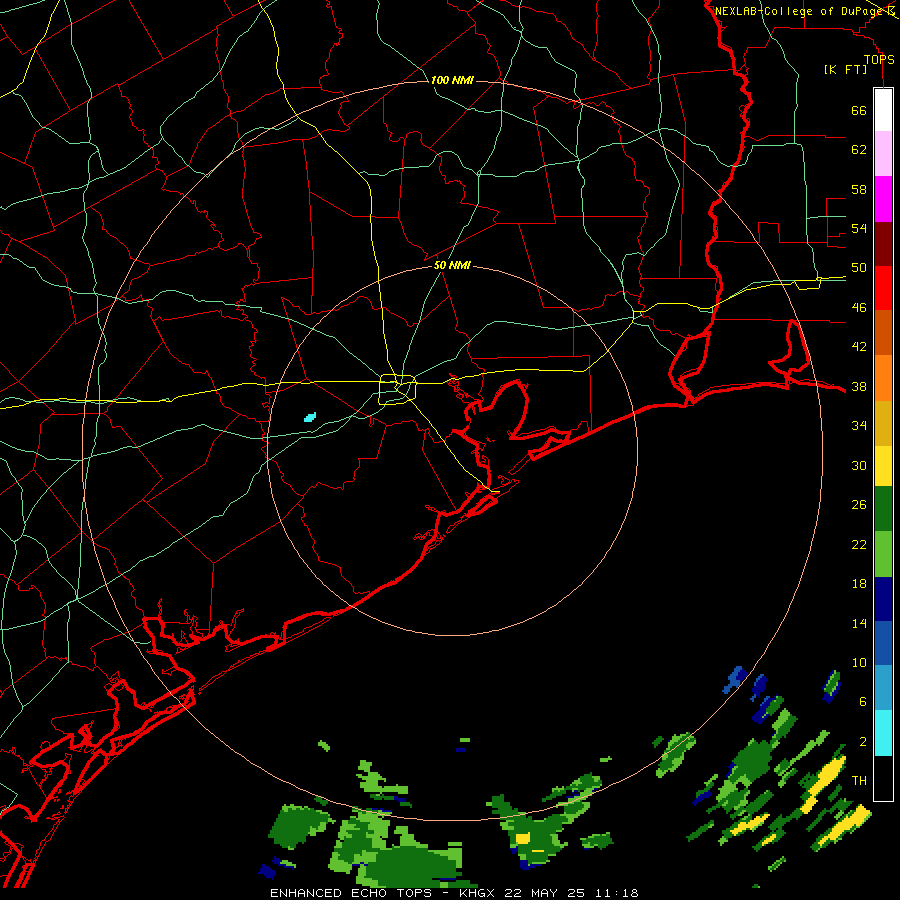The image size is (900, 900).
Task: Click the ENHANCED ECHO TOPS product title
Action: [351, 893]
